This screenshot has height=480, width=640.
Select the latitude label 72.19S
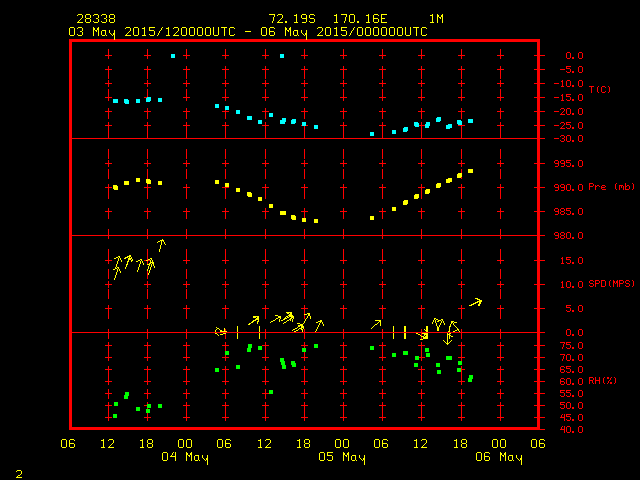click(x=289, y=19)
